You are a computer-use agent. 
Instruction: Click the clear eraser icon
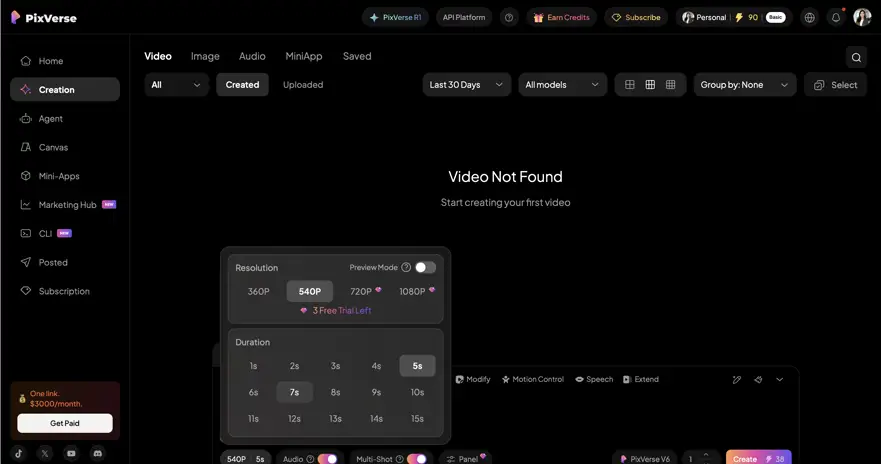759,380
